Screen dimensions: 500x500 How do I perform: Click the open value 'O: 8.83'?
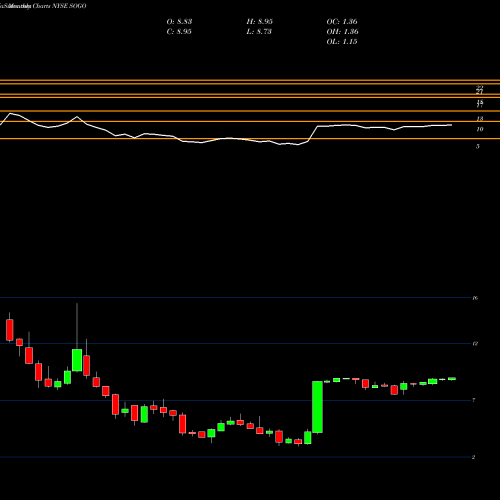pyautogui.click(x=179, y=22)
